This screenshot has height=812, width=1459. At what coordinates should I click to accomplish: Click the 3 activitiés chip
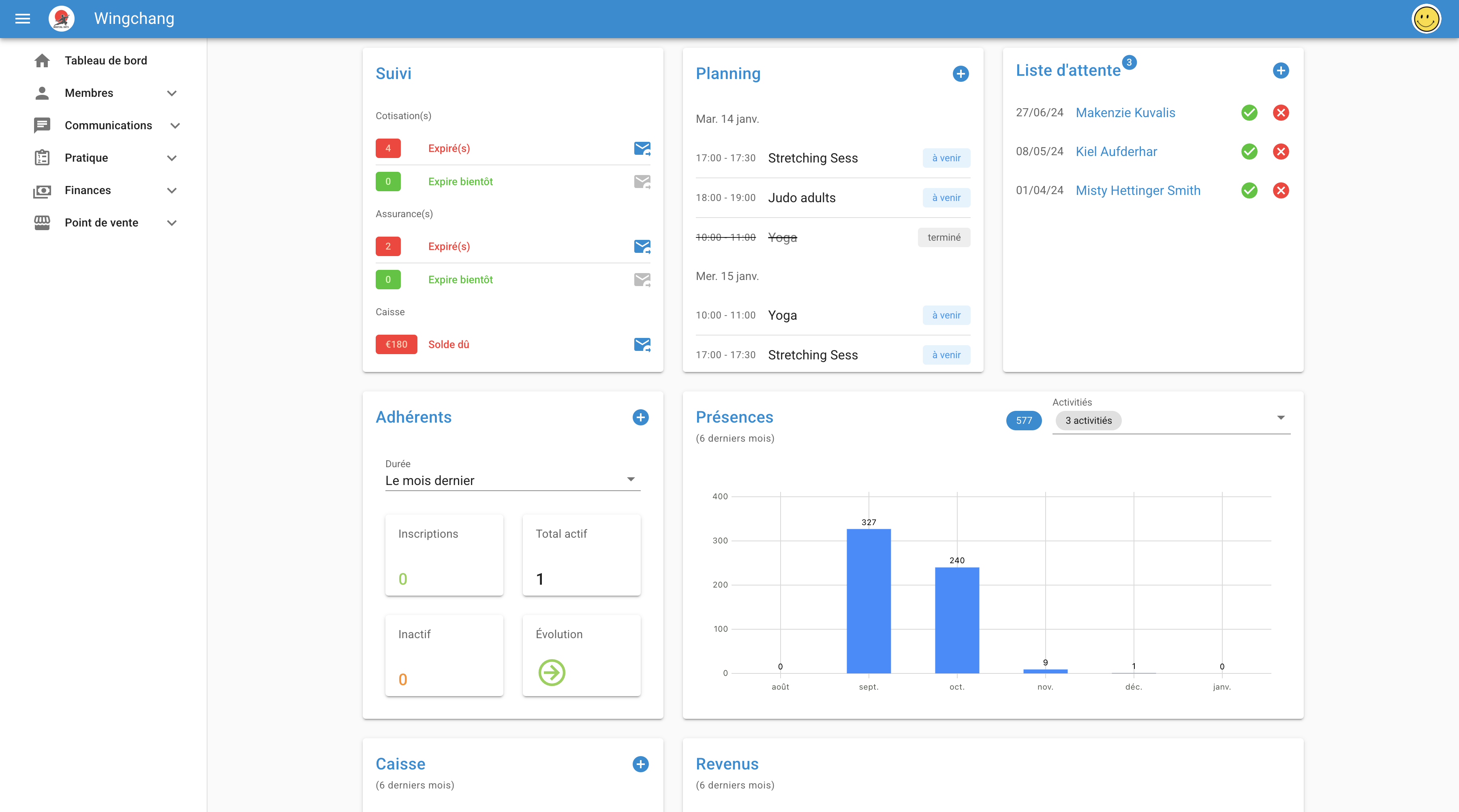(1088, 421)
